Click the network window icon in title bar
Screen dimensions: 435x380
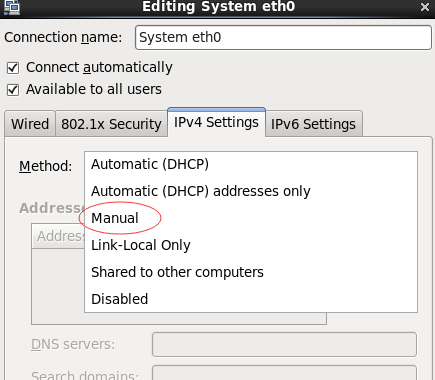(12, 7)
